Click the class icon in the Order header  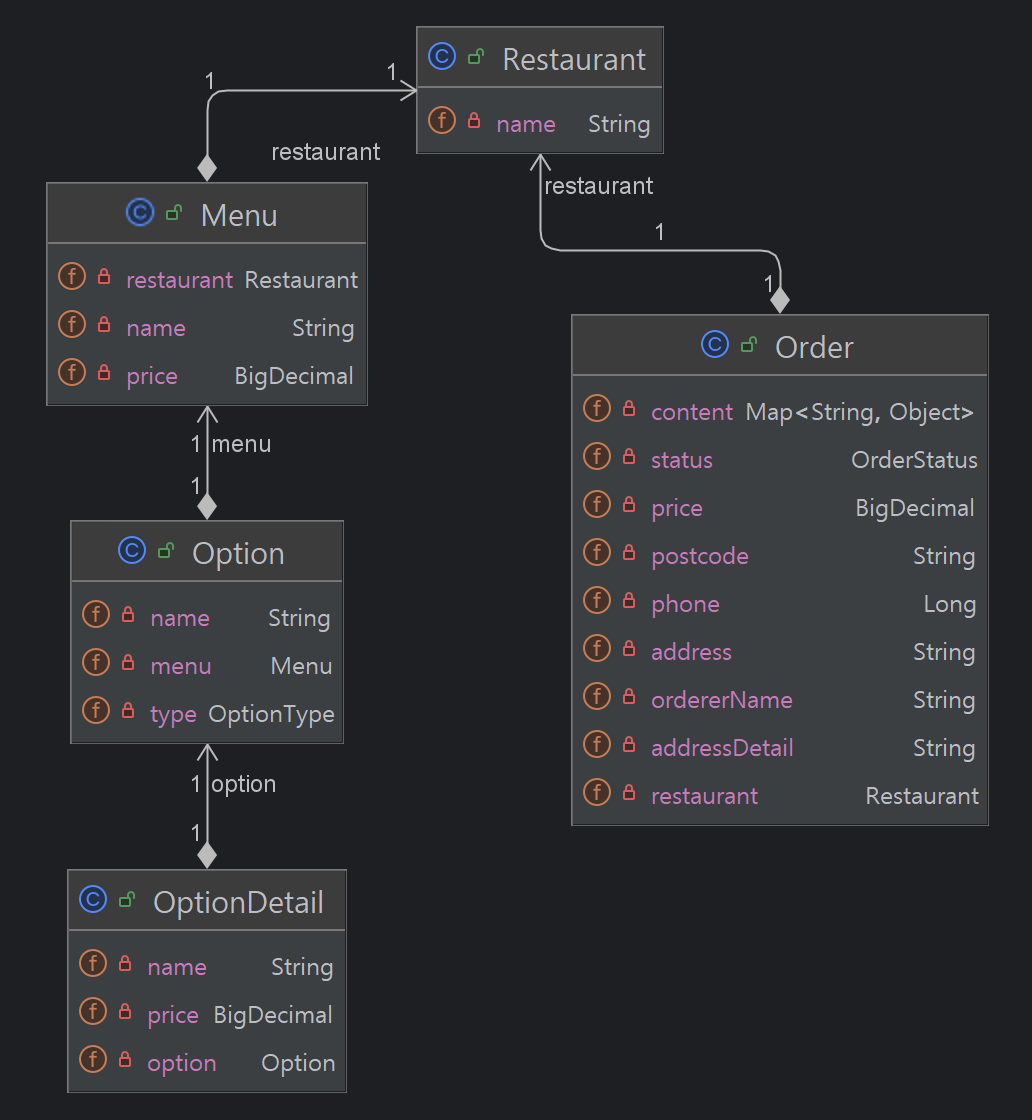pos(715,344)
